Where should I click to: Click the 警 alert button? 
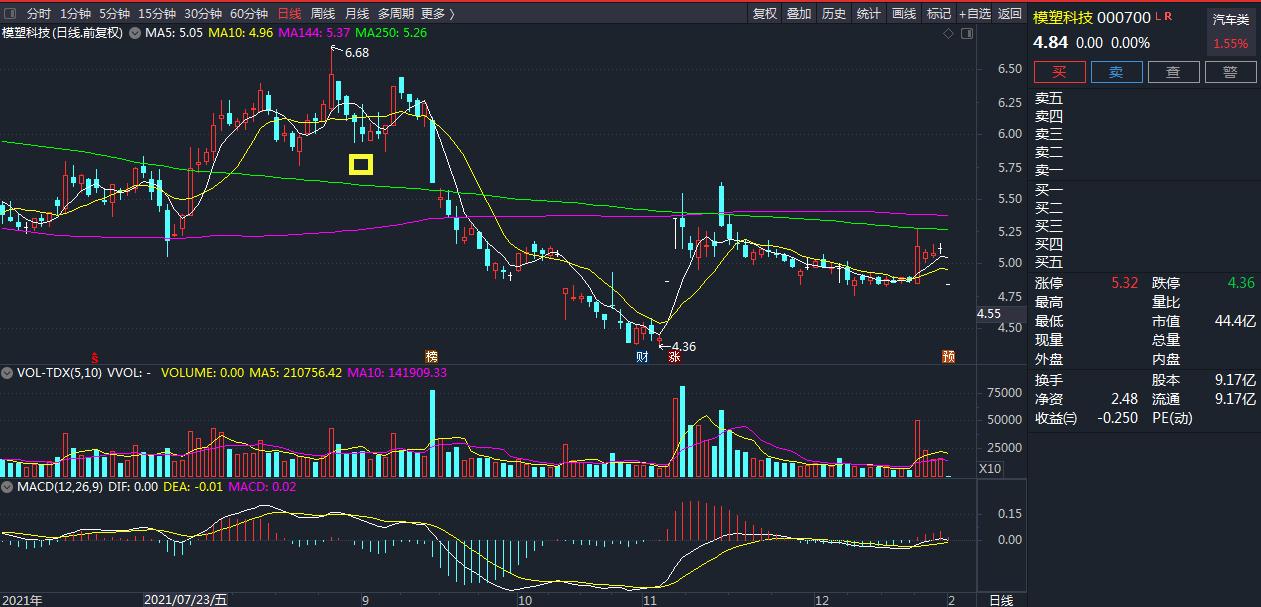pyautogui.click(x=1230, y=72)
